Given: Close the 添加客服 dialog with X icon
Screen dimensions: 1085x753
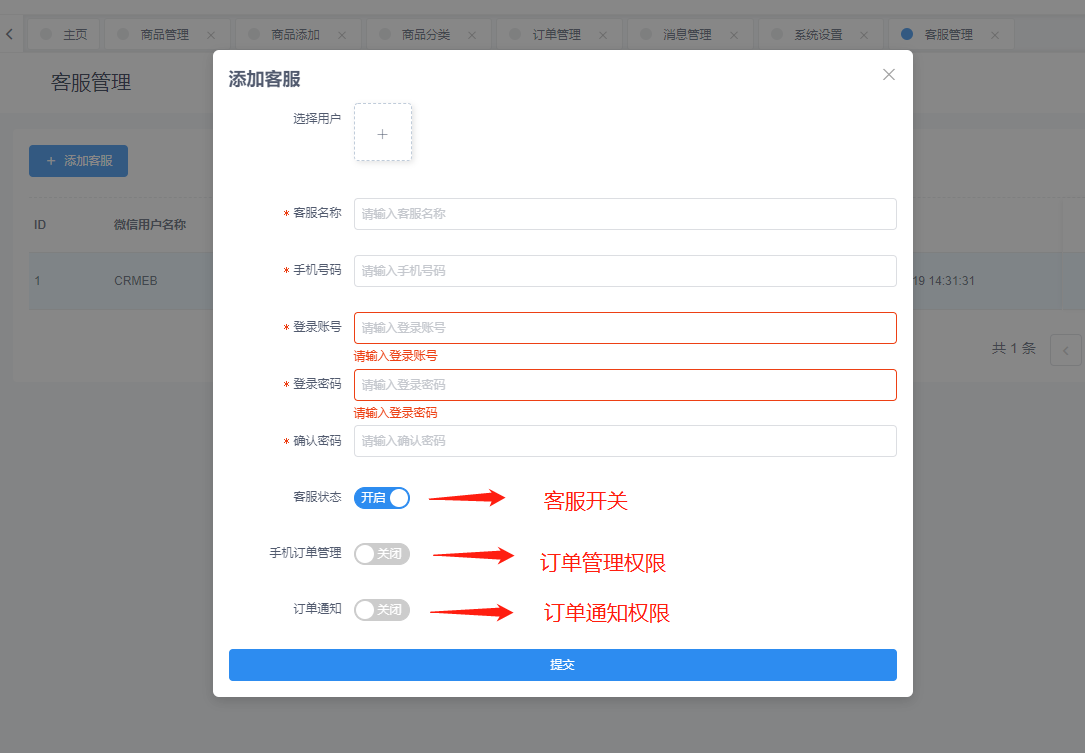Looking at the screenshot, I should [x=888, y=75].
